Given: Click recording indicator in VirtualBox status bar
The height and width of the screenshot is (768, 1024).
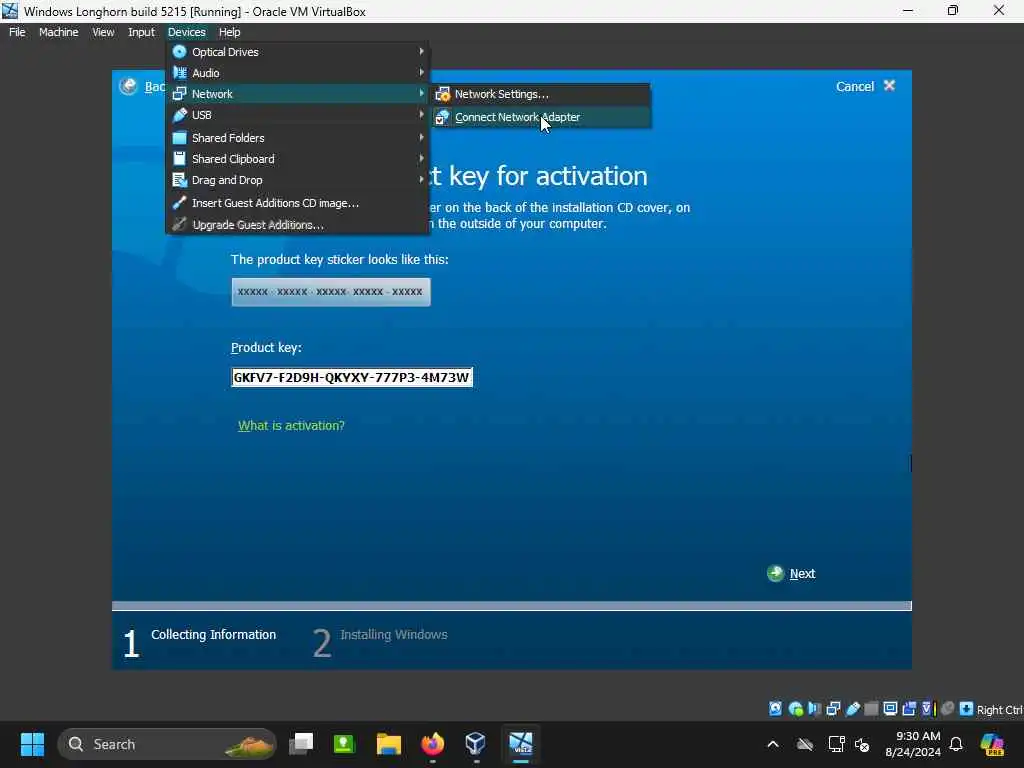Looking at the screenshot, I should click(x=909, y=709).
